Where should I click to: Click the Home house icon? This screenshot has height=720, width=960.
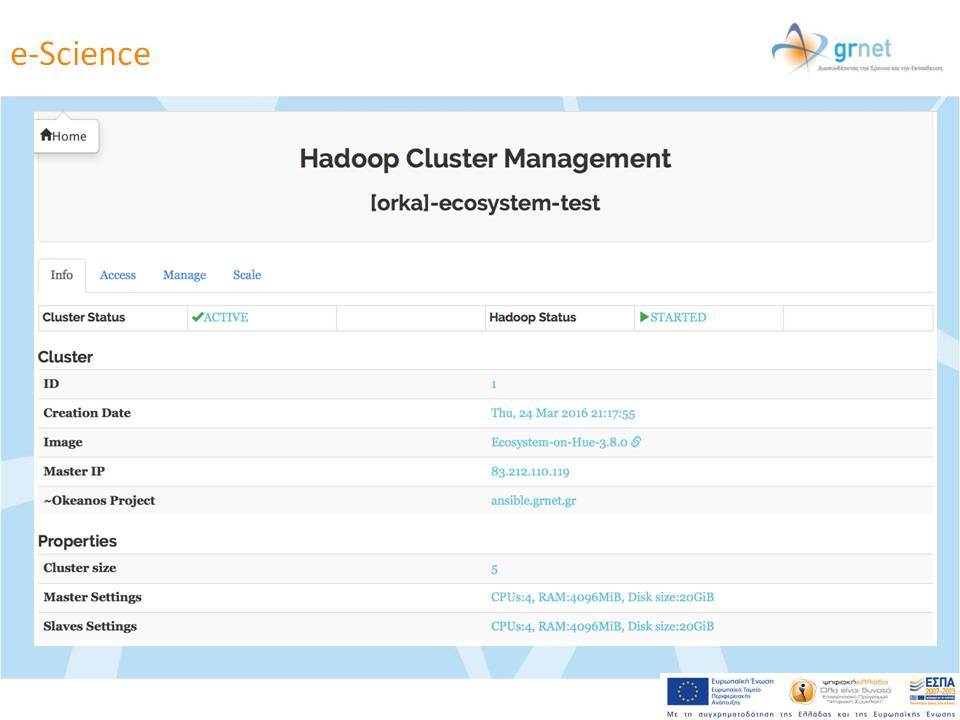(46, 135)
